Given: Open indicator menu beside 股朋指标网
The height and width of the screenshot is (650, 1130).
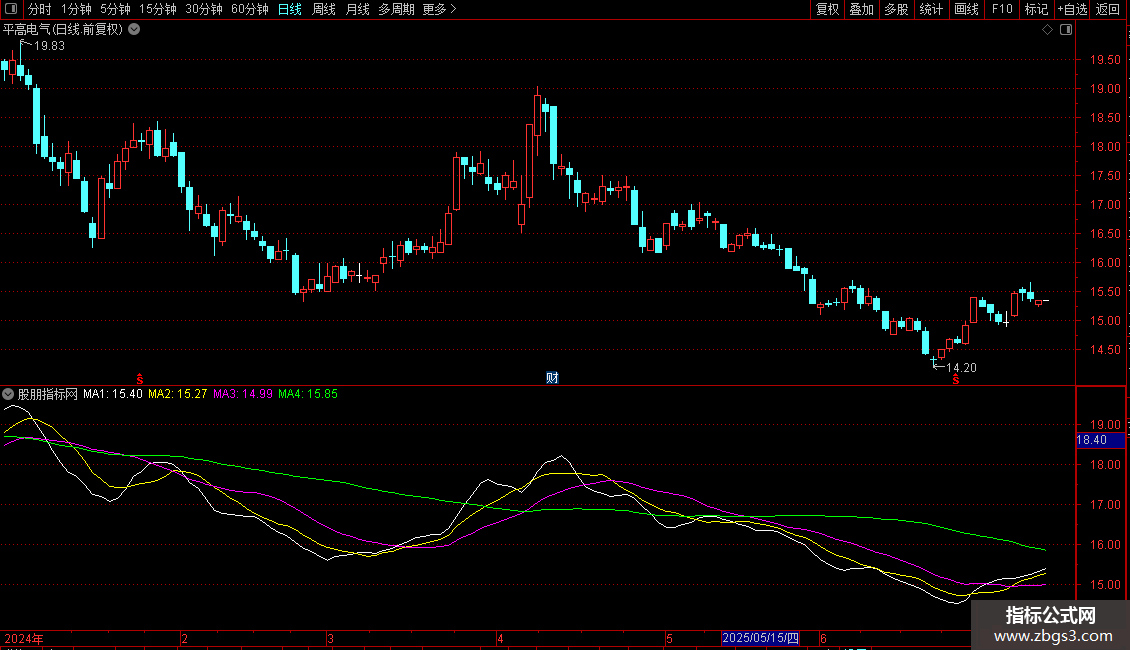Looking at the screenshot, I should coord(8,394).
